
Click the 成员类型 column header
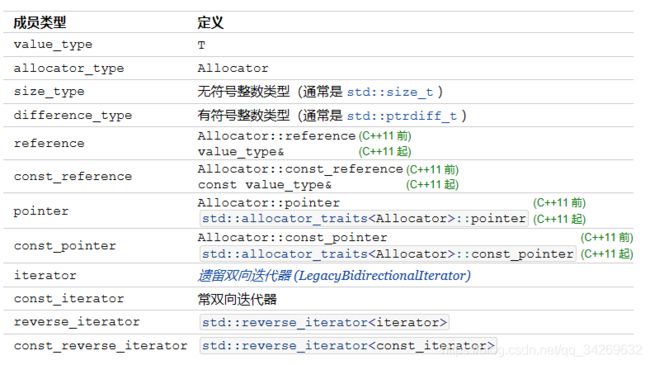coord(40,22)
